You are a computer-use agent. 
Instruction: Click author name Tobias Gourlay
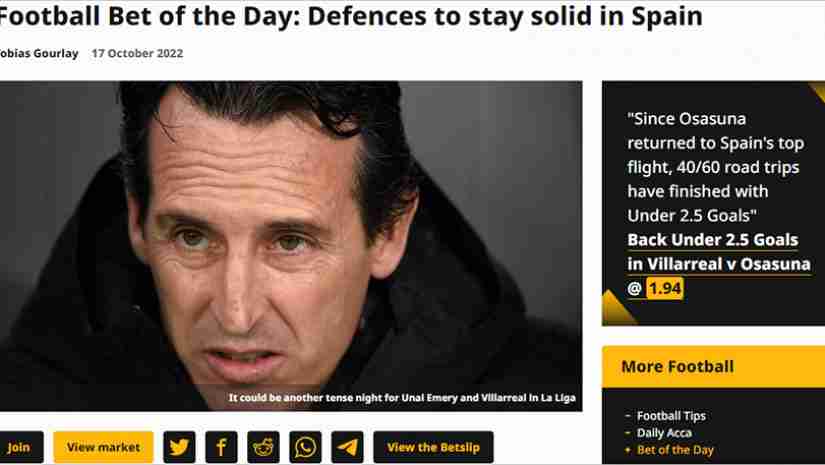tap(38, 53)
